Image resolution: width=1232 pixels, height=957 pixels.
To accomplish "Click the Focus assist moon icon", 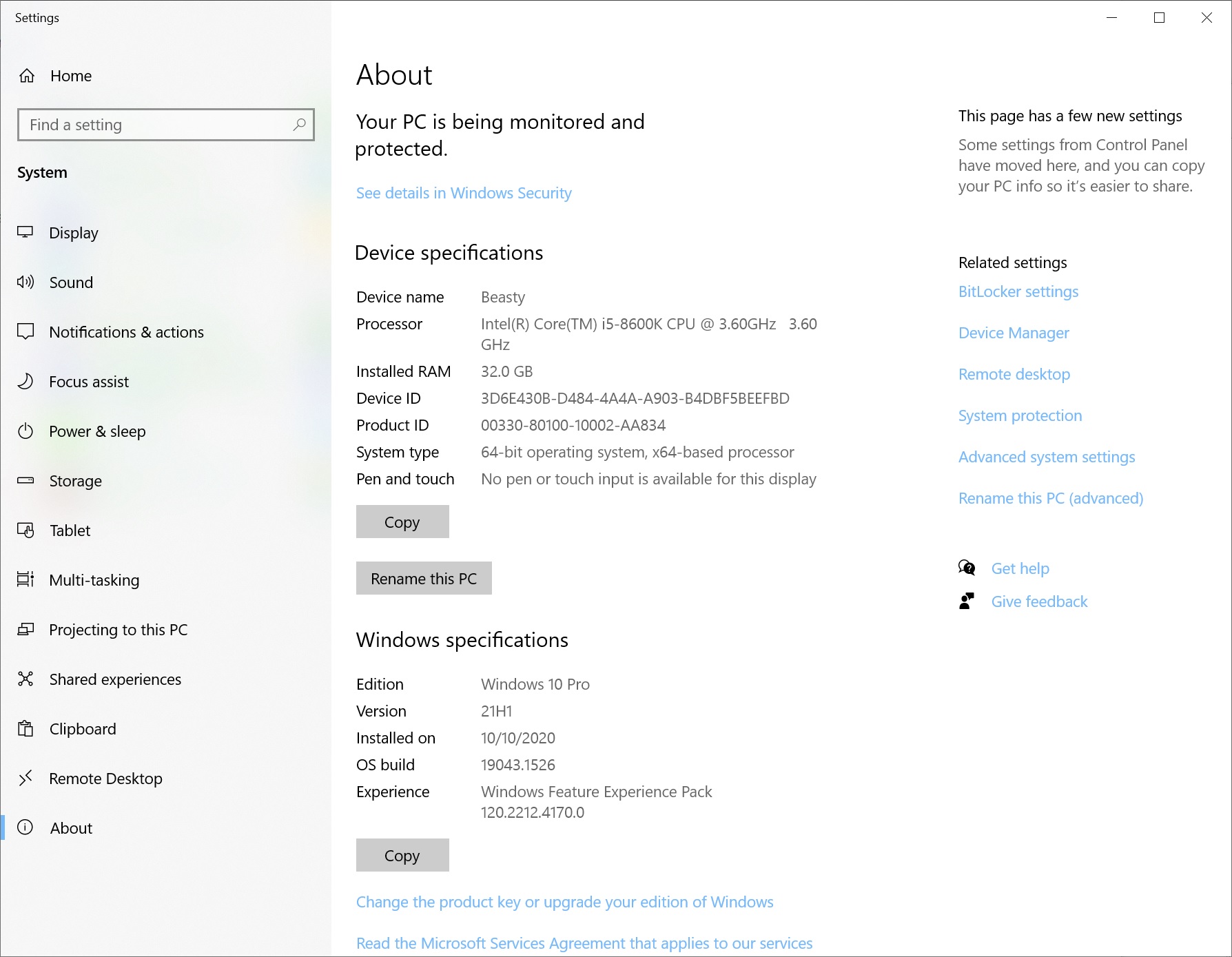I will 25,382.
